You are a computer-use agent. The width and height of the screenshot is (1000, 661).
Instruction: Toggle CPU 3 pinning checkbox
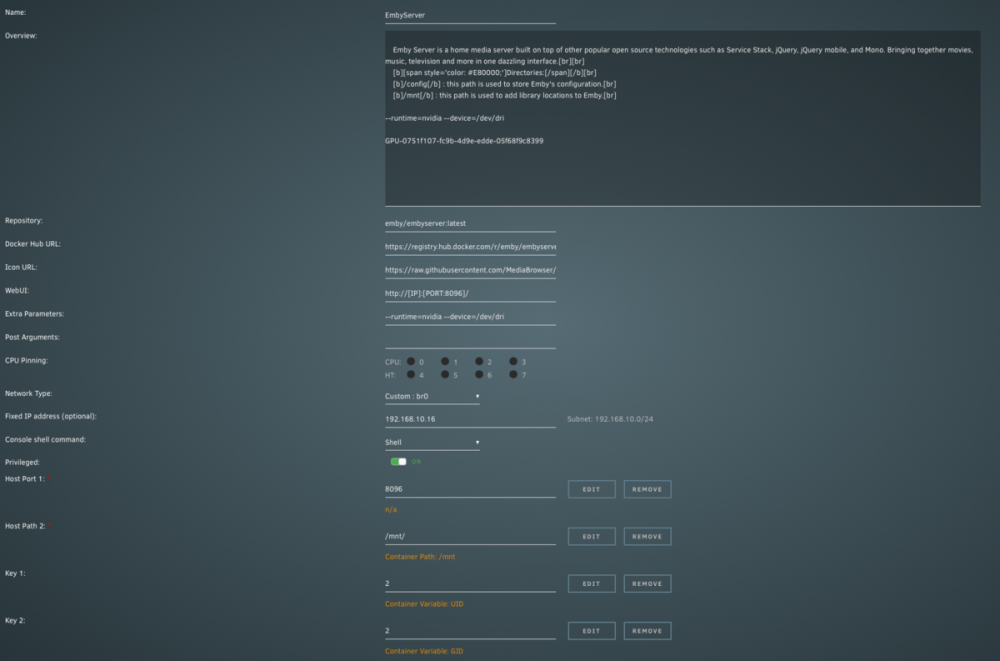point(513,361)
